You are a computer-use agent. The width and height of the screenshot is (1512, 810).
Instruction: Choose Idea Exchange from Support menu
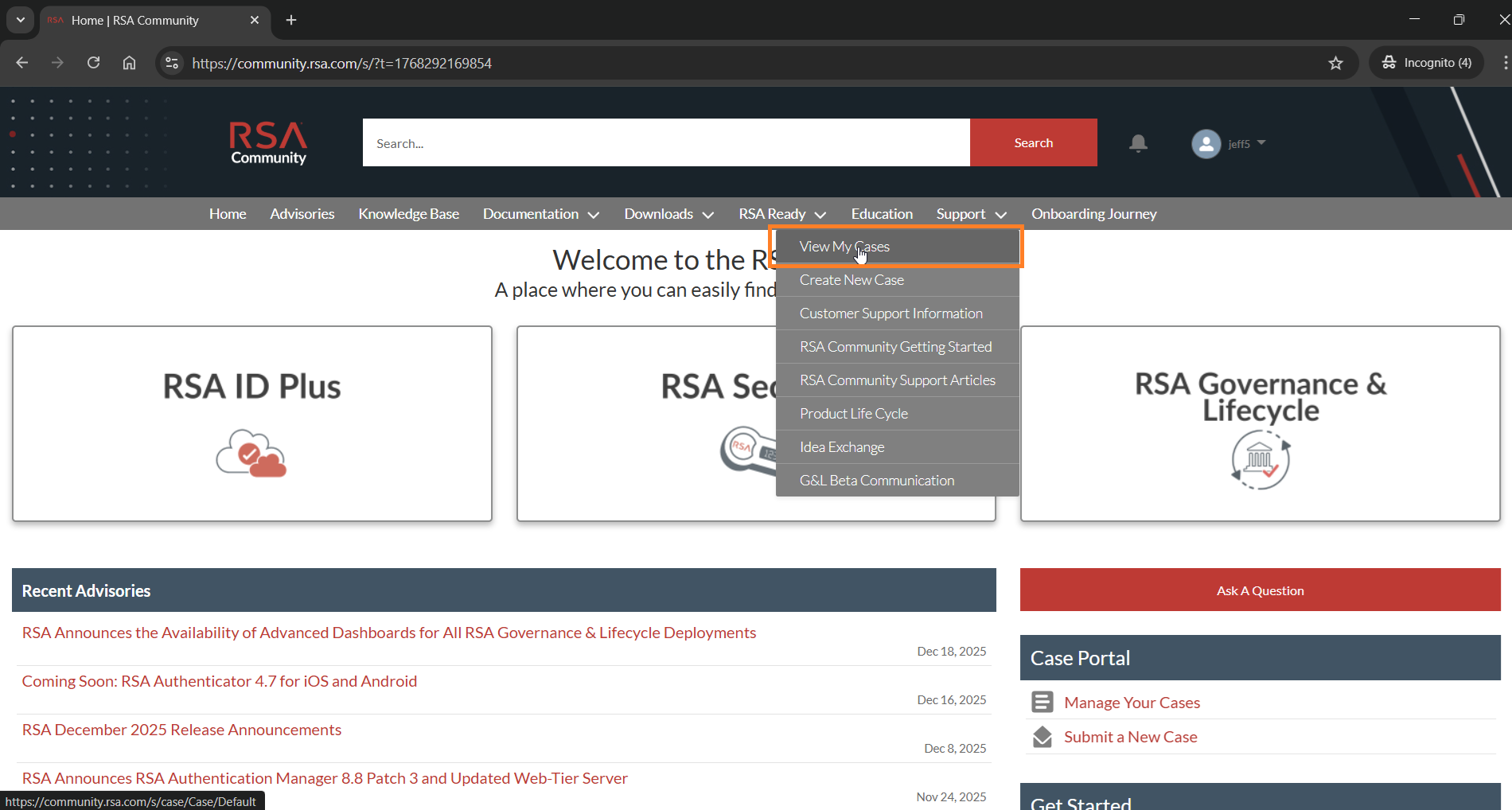pos(842,447)
